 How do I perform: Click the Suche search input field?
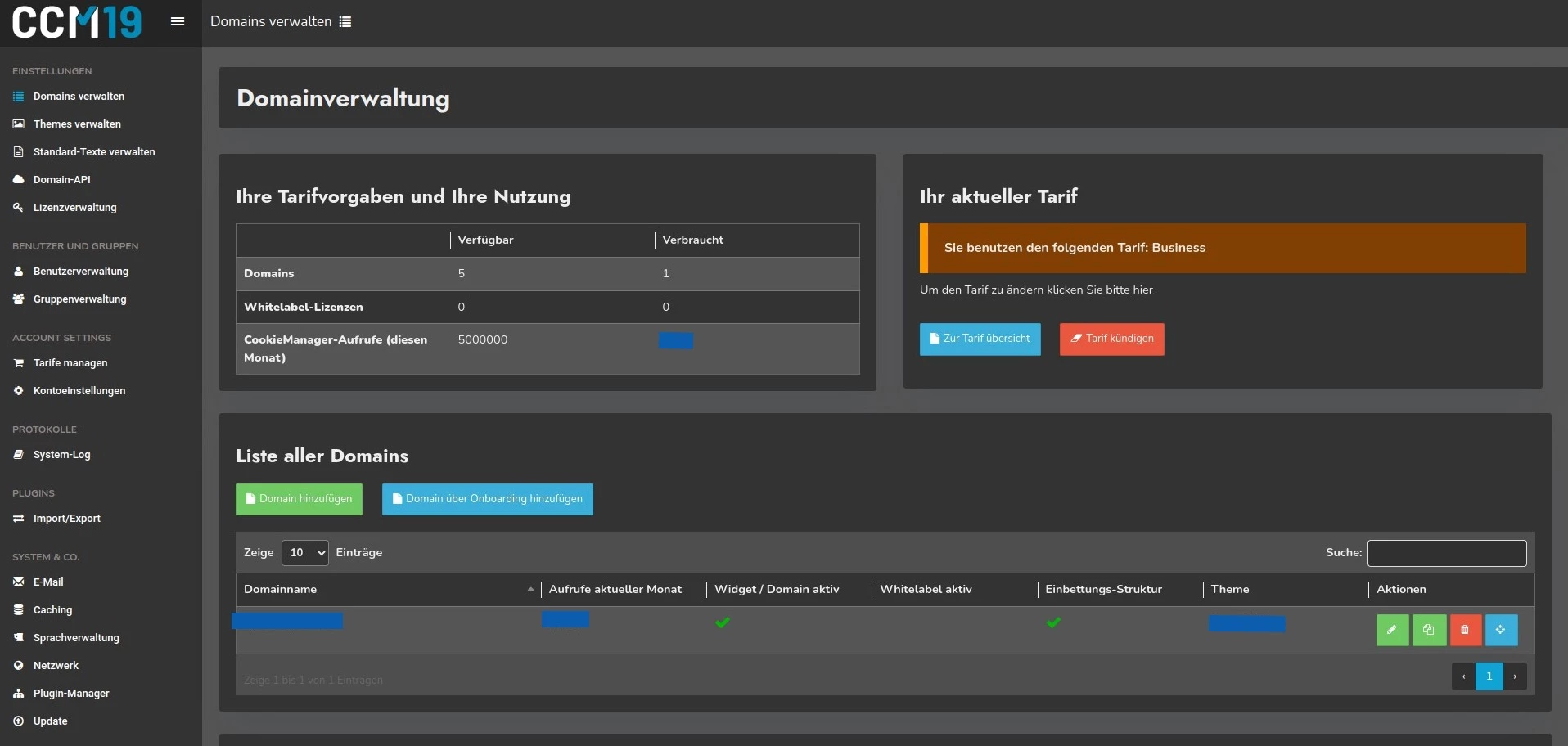click(1446, 554)
